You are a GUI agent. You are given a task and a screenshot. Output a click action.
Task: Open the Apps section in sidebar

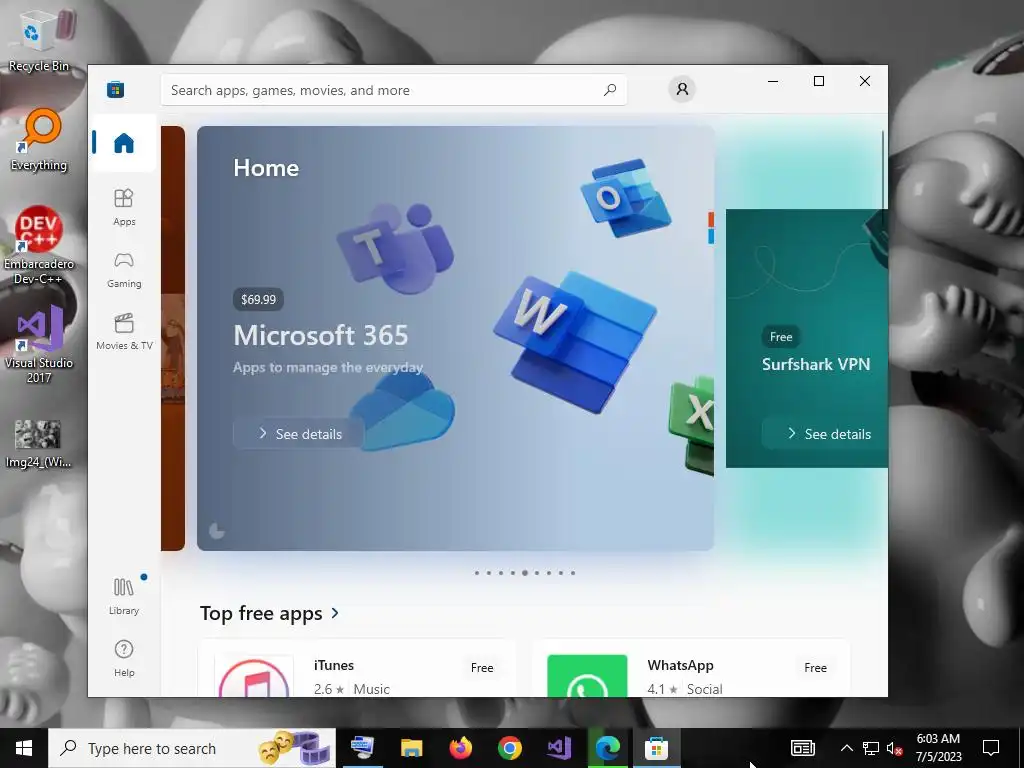(124, 207)
